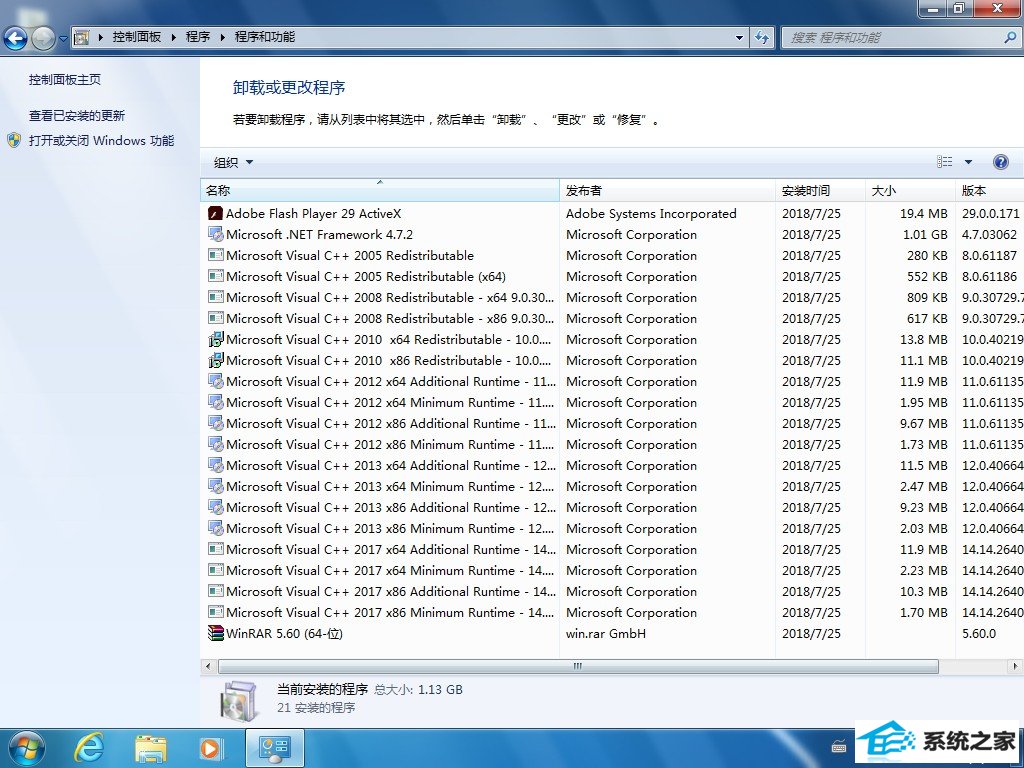This screenshot has width=1024, height=768.
Task: Click the Visual C++ 2008 x64 Redistributable icon
Action: 216,297
